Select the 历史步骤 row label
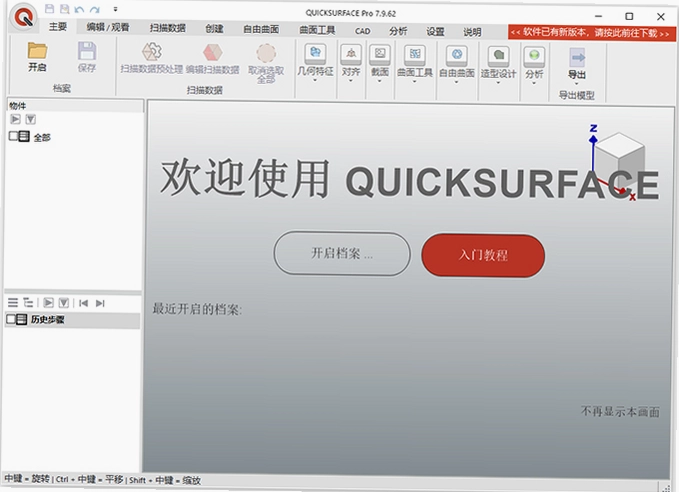 pos(48,320)
